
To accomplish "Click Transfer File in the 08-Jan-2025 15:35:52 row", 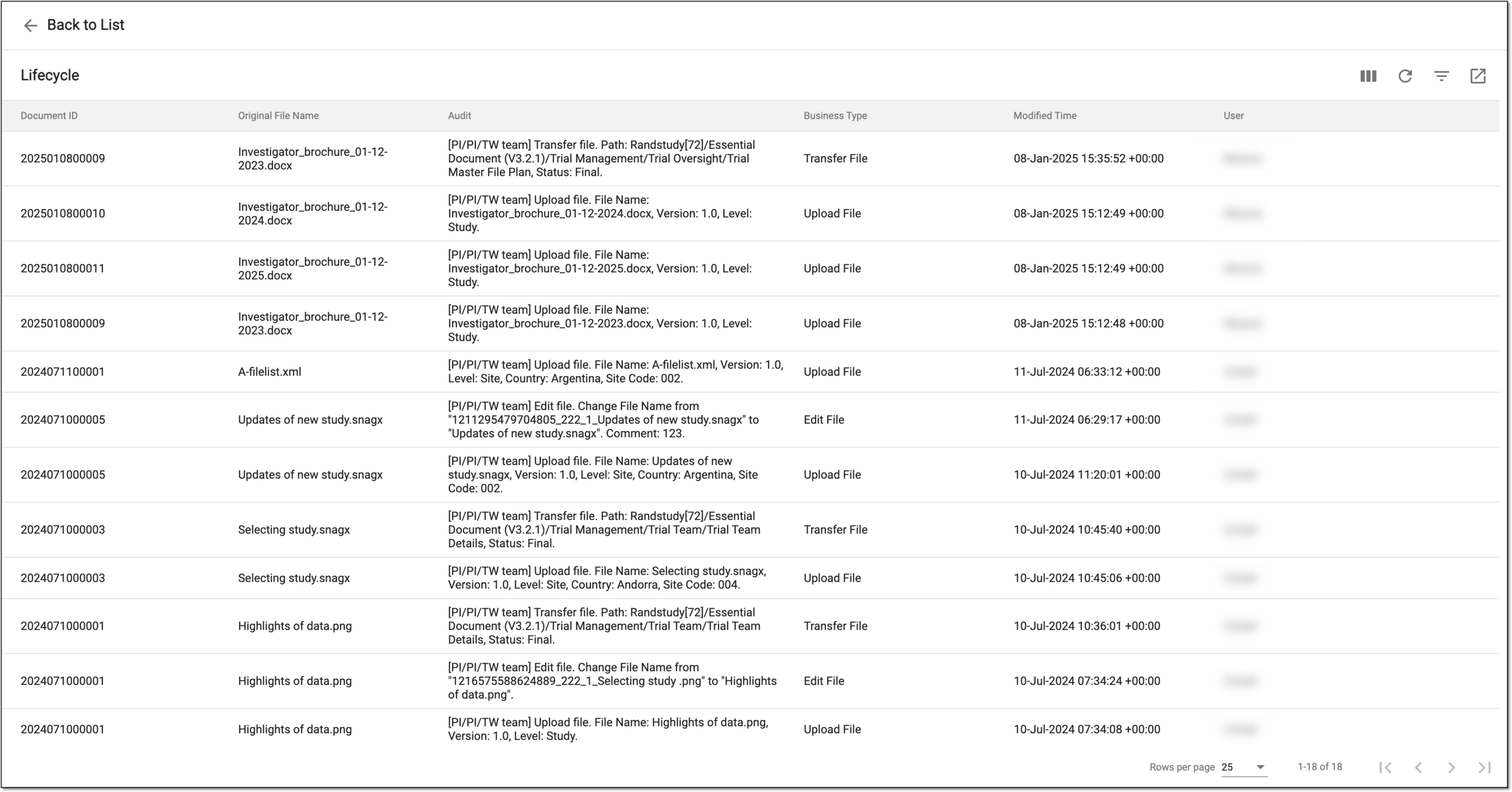I will (835, 158).
